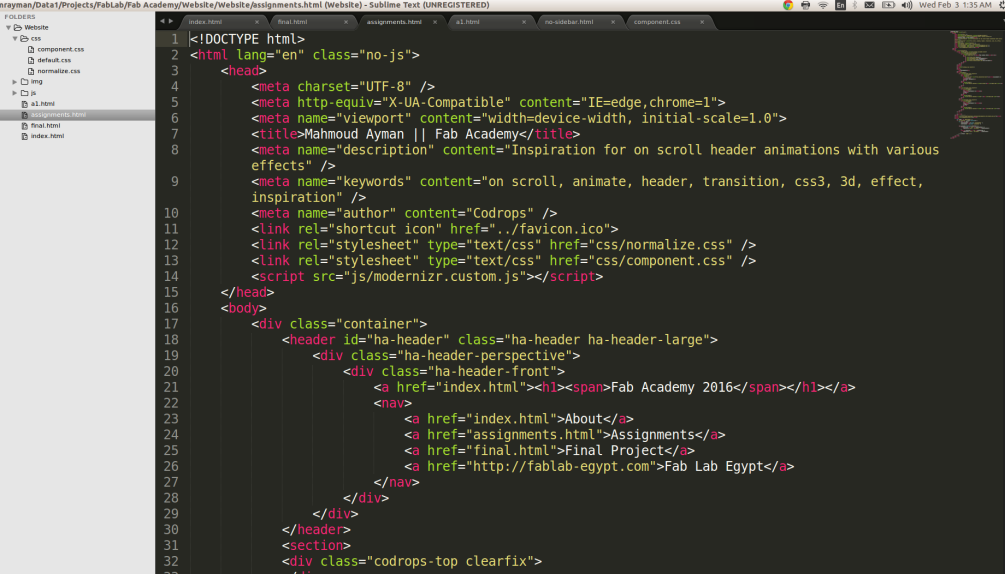Open component.css from the sidebar
Screen dimensions: 1005x574
point(60,49)
